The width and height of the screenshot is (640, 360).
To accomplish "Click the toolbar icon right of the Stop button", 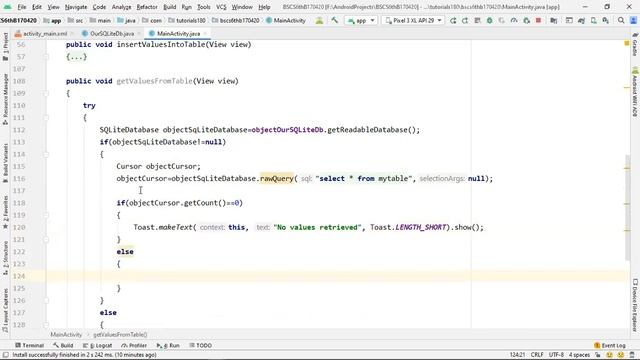I will tap(553, 20).
